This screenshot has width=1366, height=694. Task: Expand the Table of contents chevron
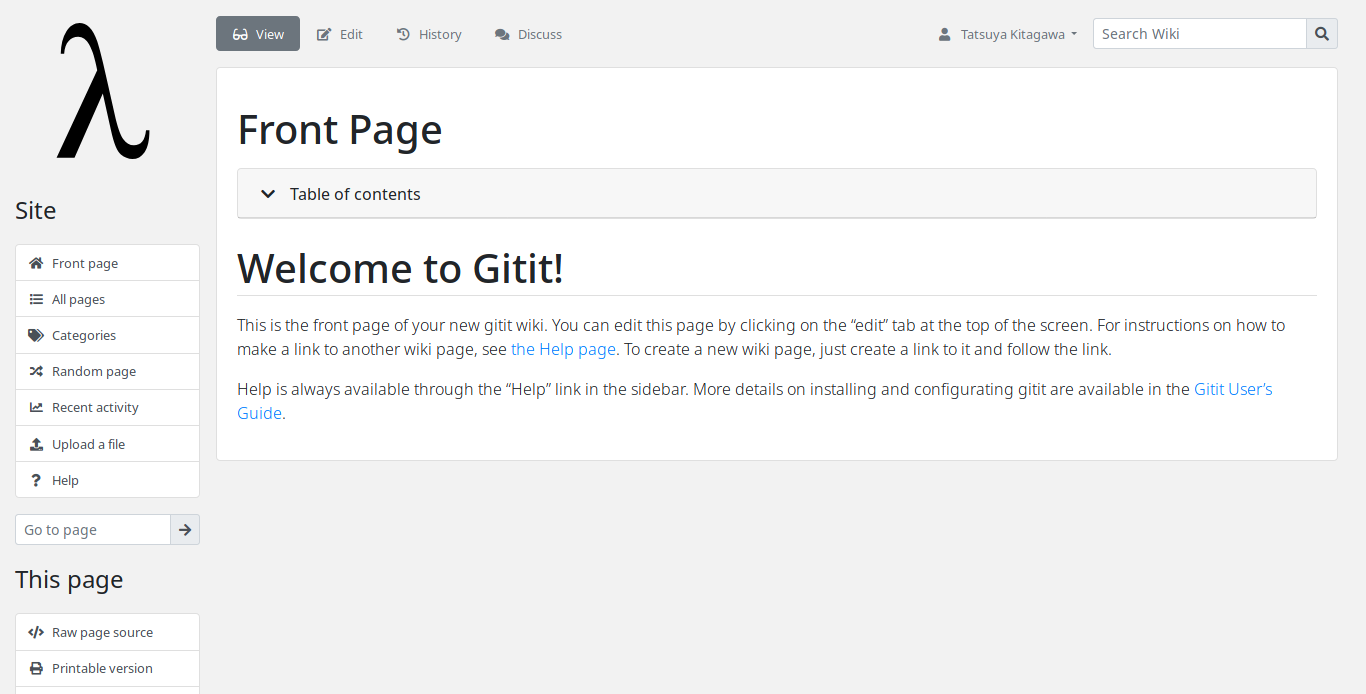coord(268,194)
